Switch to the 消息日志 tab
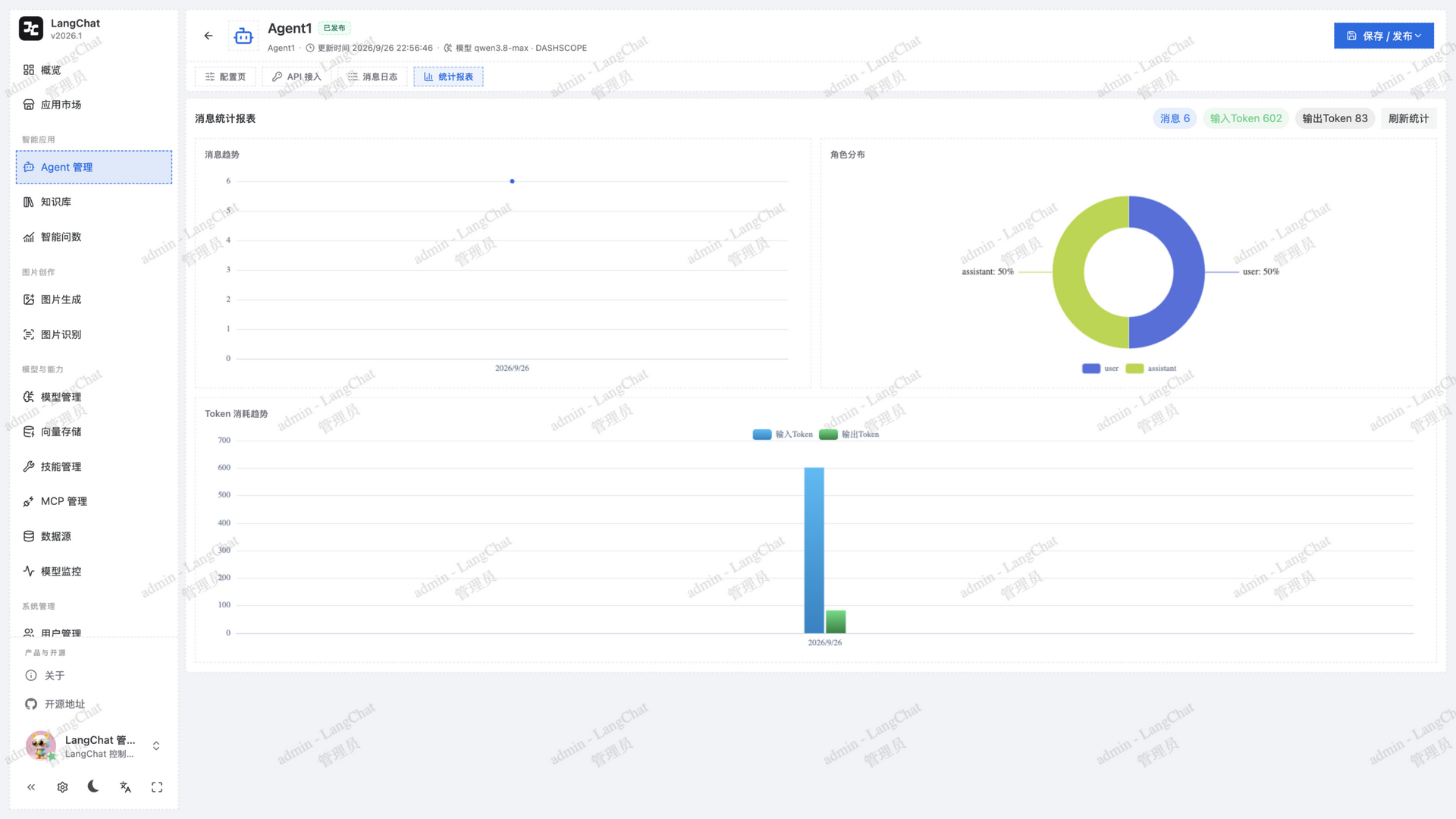1456x819 pixels. coord(372,77)
